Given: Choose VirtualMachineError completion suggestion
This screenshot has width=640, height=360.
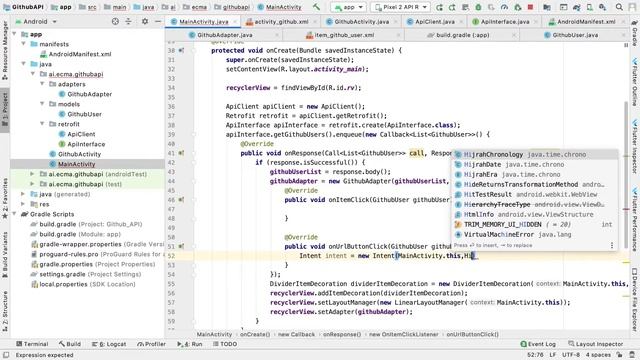Looking at the screenshot, I should (x=534, y=234).
